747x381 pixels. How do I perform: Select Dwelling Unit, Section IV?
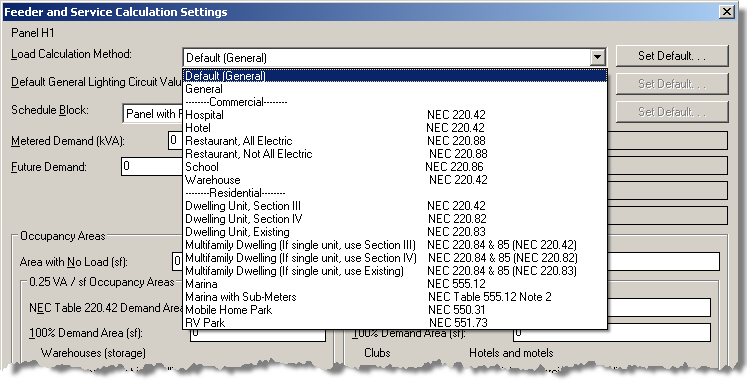(x=395, y=219)
